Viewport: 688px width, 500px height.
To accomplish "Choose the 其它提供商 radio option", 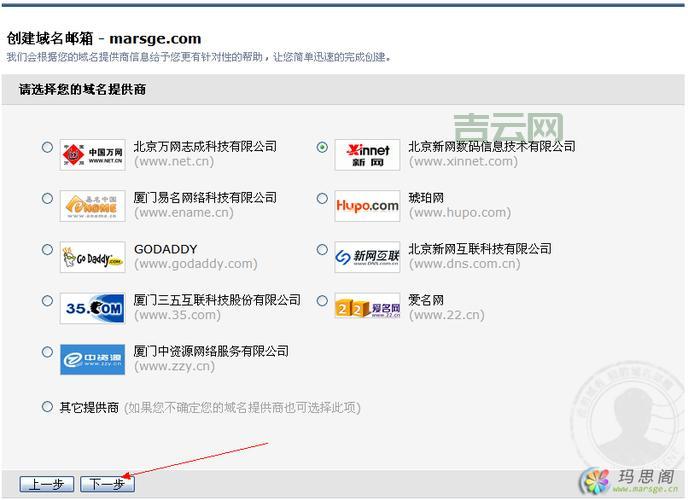I will (47, 407).
